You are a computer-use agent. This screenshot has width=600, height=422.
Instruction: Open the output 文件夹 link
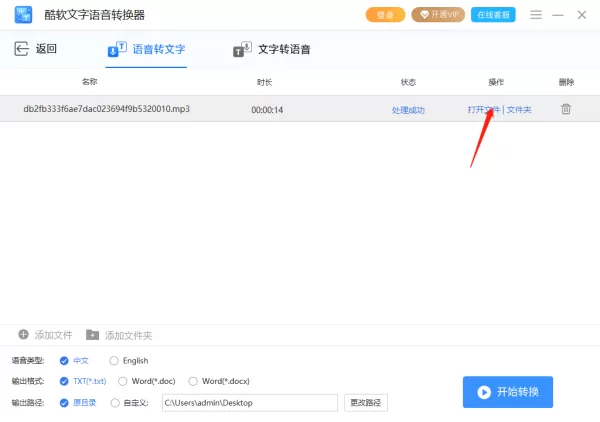click(x=519, y=110)
